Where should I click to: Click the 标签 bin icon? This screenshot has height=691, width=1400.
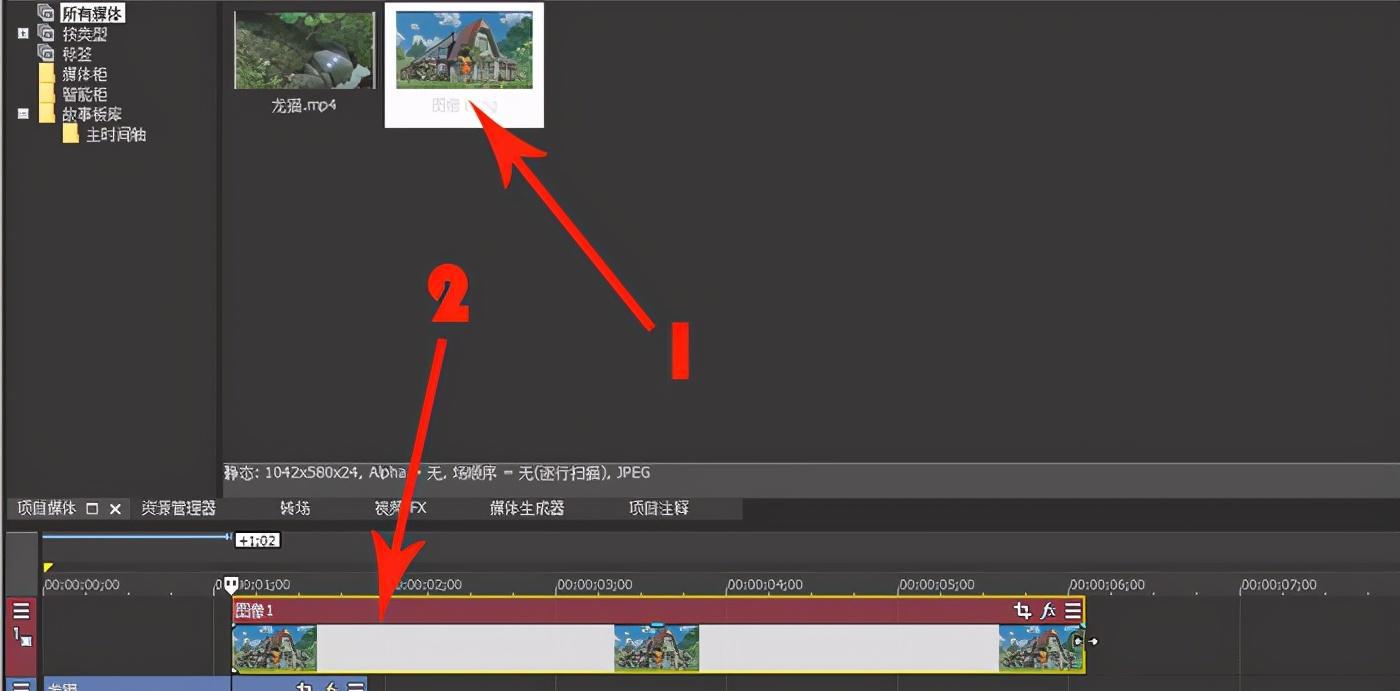(x=46, y=53)
